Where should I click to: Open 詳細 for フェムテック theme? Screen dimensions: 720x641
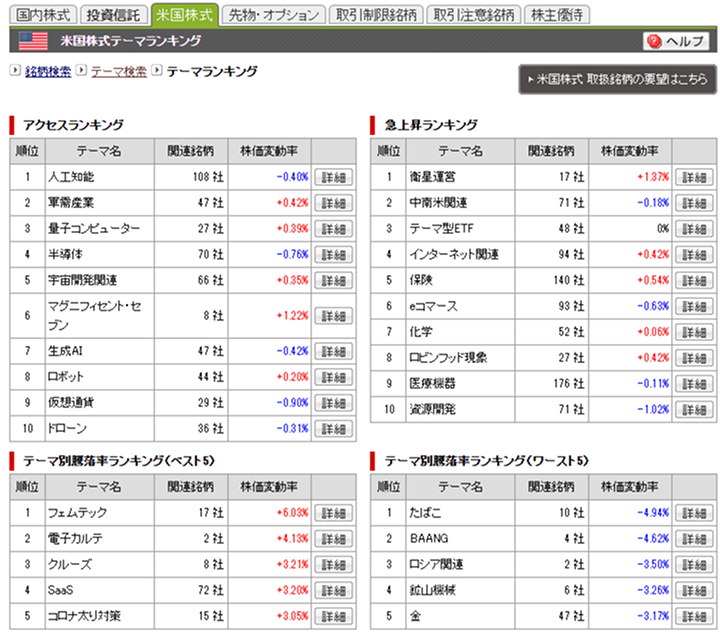(x=334, y=513)
